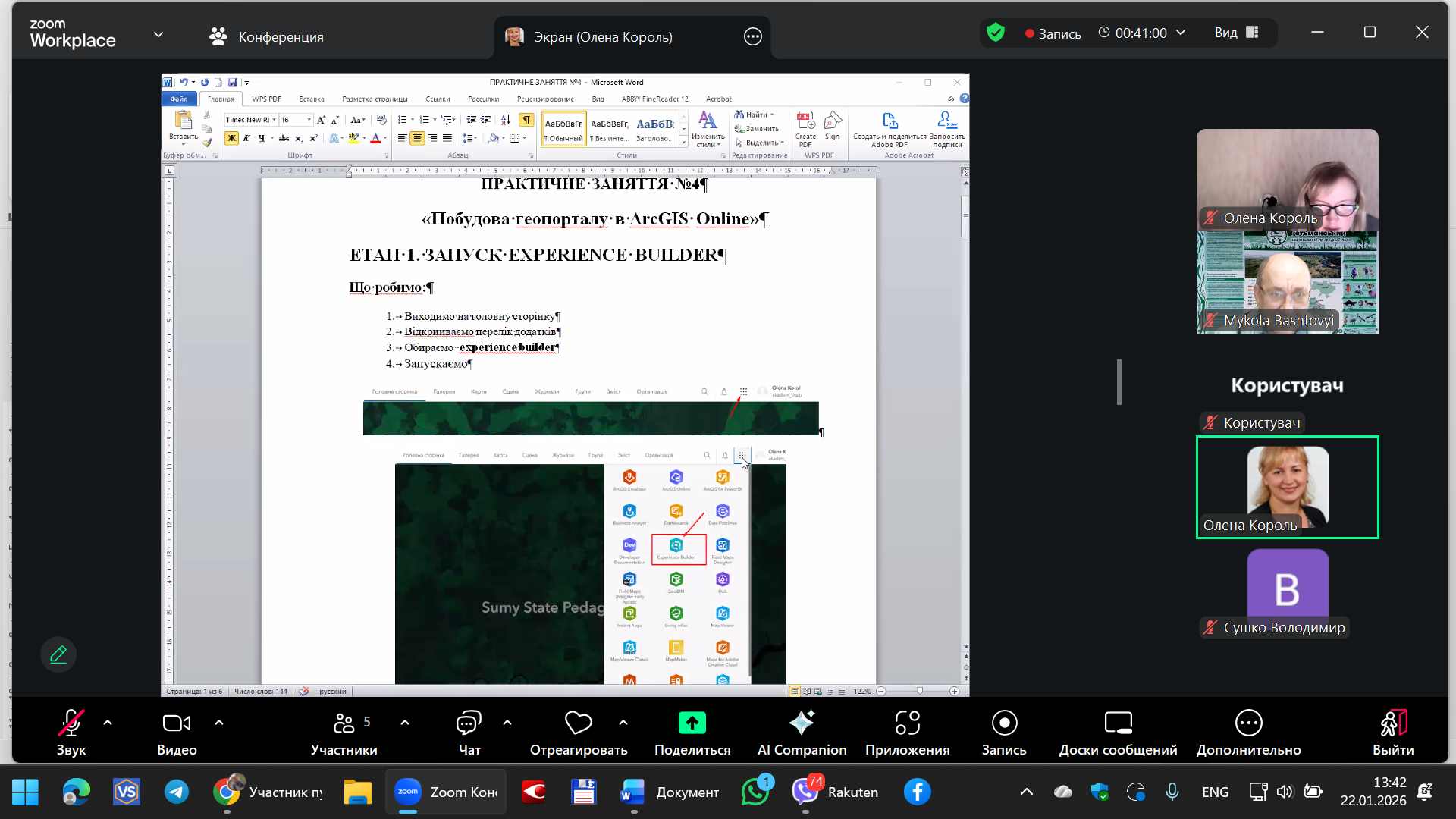Open the Reactions heart icon
This screenshot has height=819, width=1456.
point(578,723)
